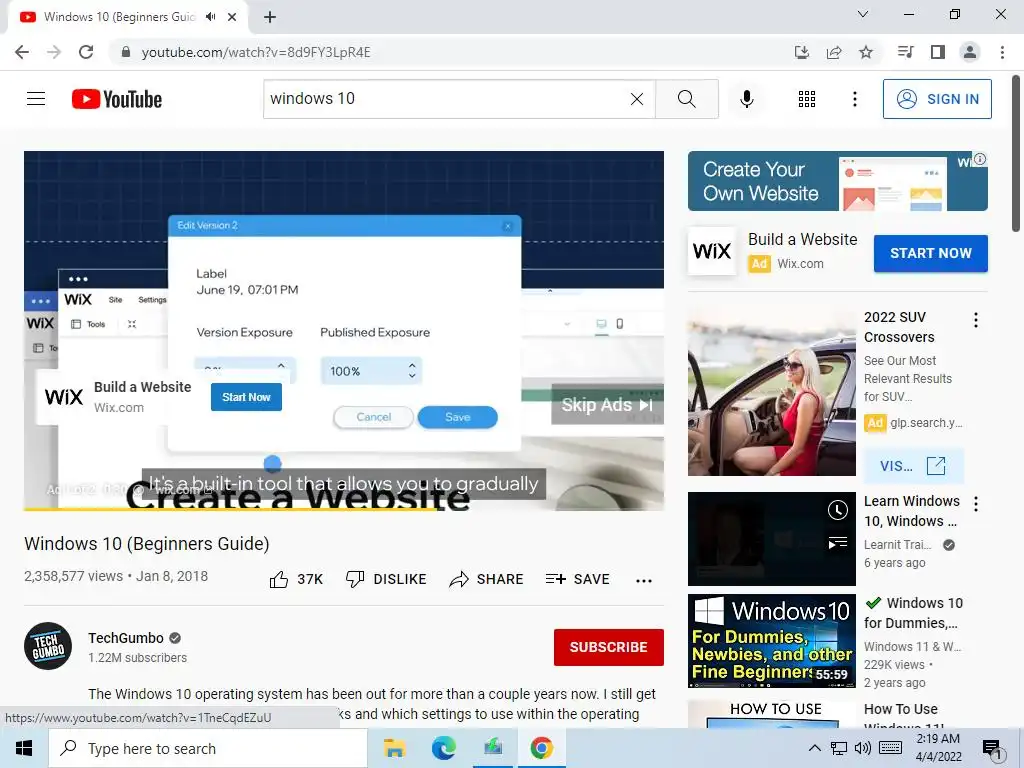This screenshot has height=768, width=1024.
Task: Go back to previous page
Action: (x=22, y=52)
